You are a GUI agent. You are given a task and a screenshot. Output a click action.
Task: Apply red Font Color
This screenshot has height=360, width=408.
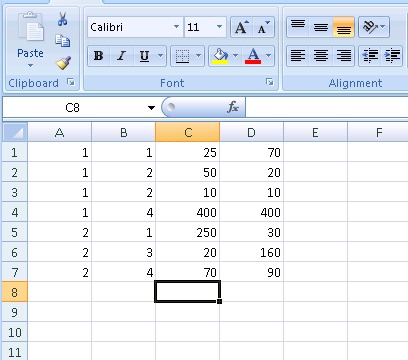(253, 56)
